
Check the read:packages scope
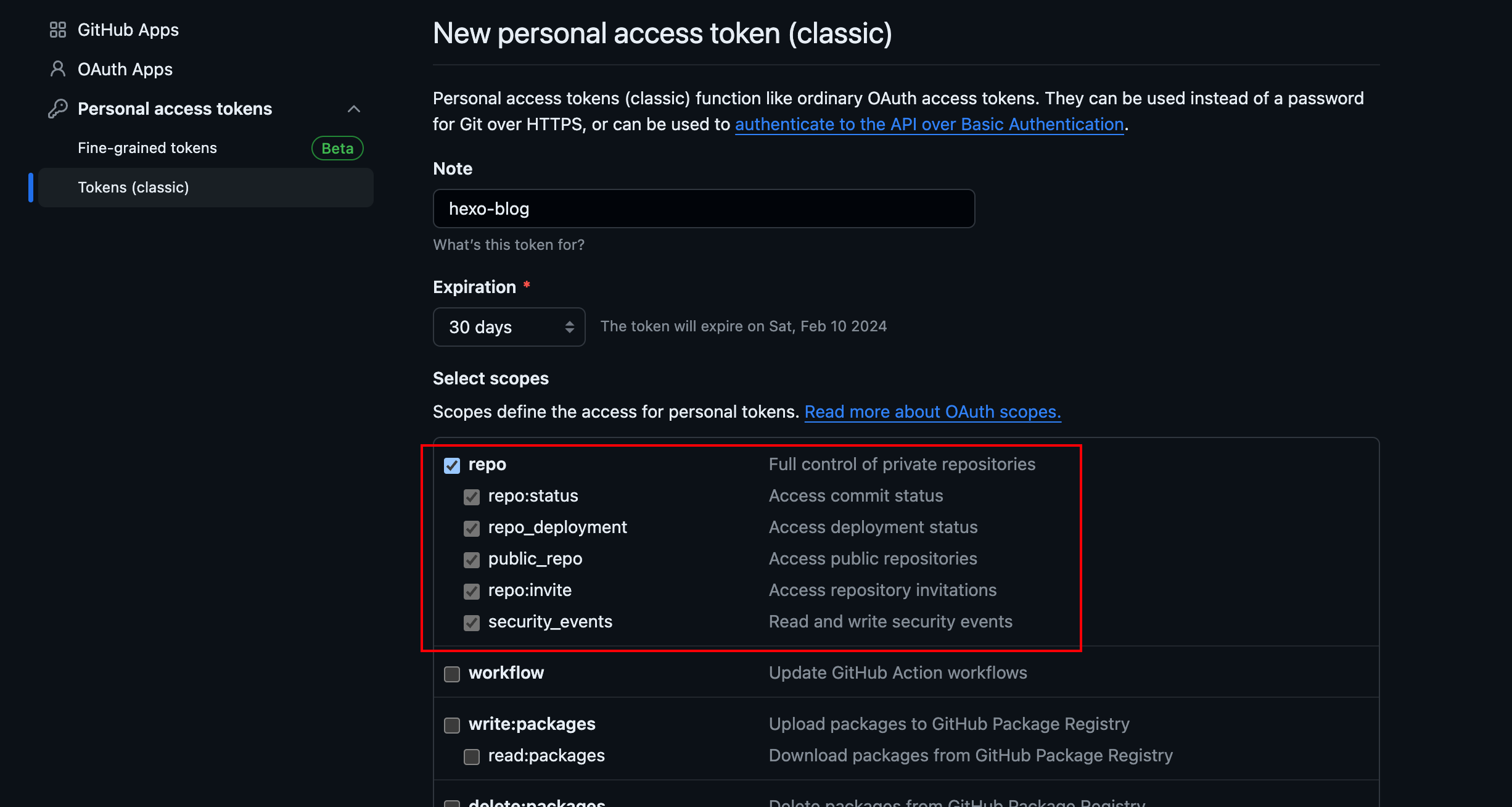coord(472,756)
